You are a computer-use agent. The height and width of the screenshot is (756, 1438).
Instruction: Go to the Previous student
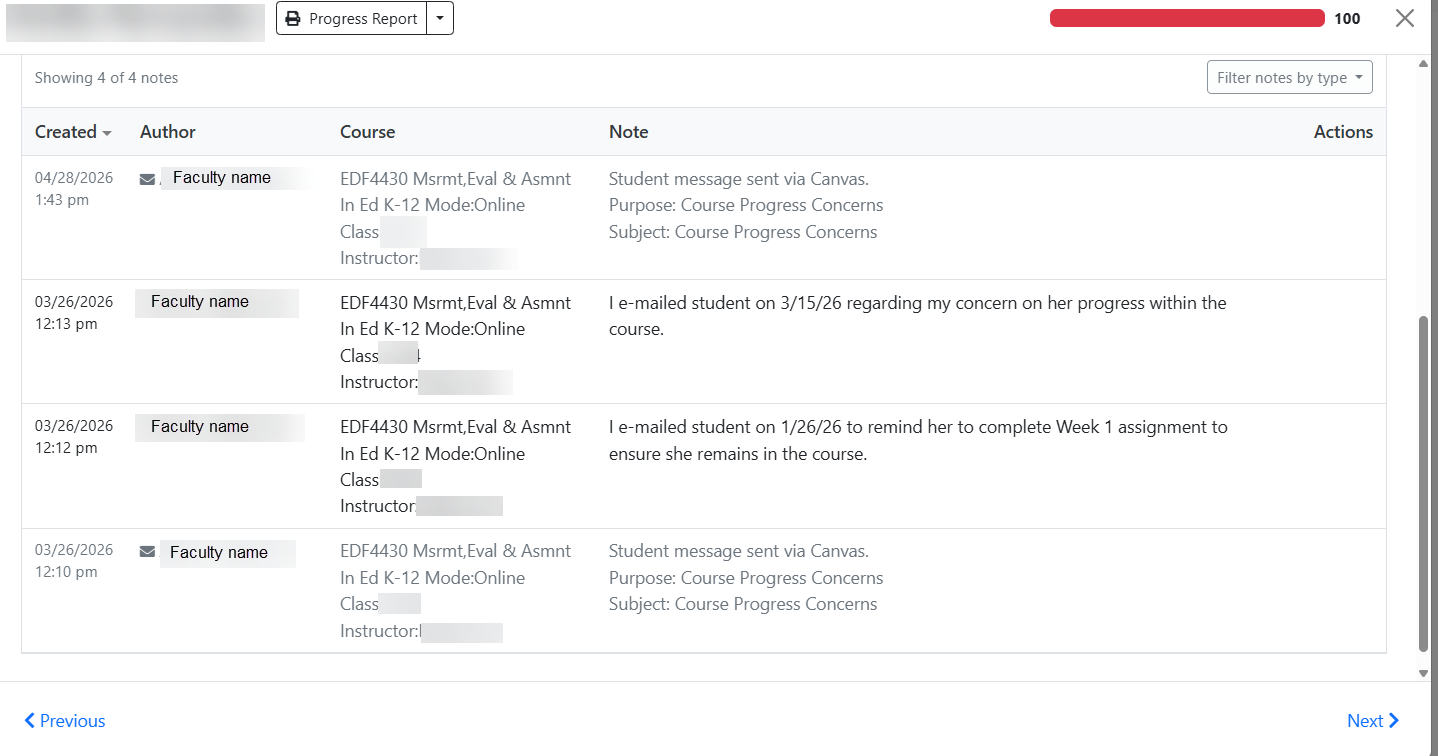65,721
